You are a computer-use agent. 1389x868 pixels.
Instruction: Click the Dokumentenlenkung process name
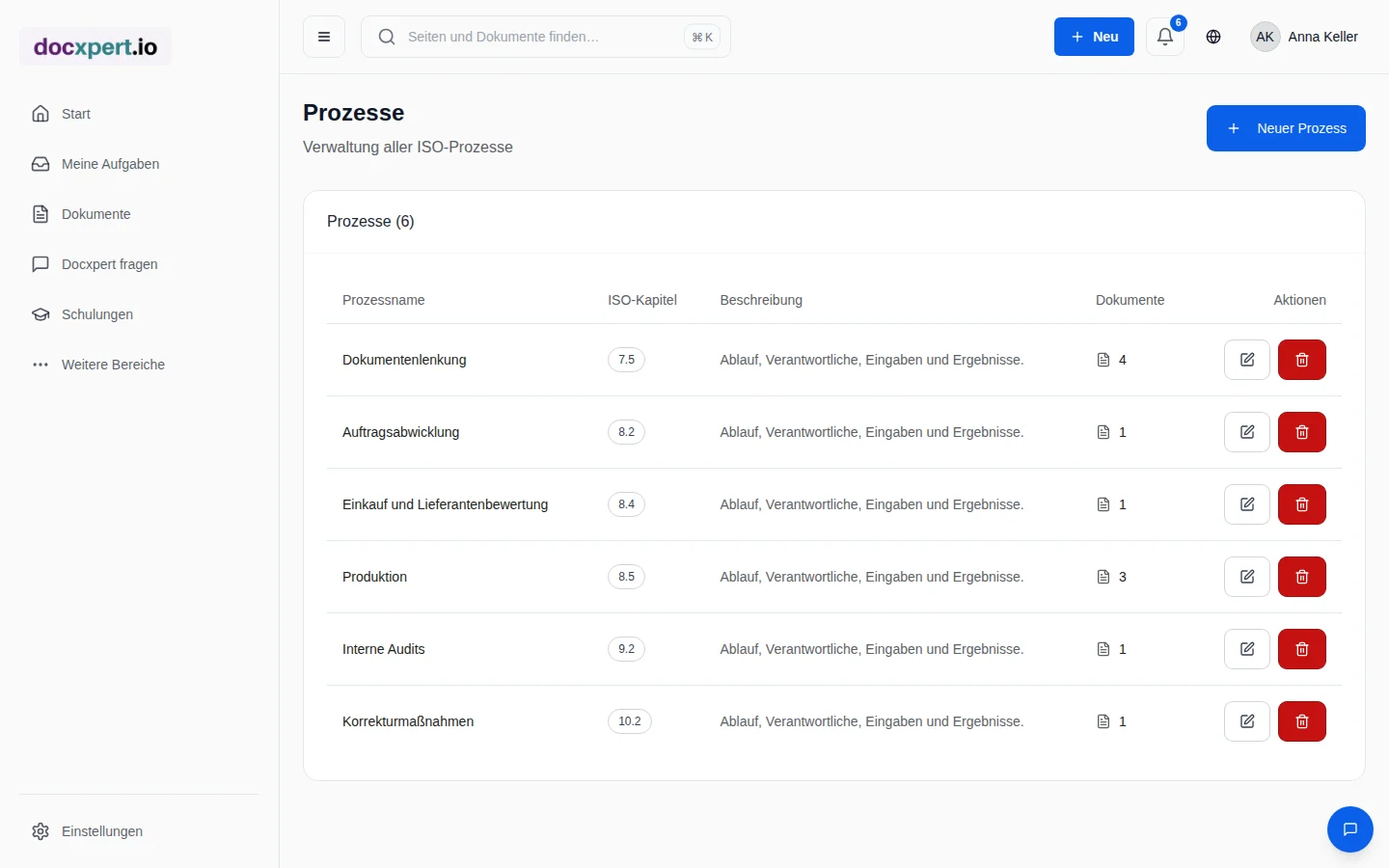tap(404, 360)
